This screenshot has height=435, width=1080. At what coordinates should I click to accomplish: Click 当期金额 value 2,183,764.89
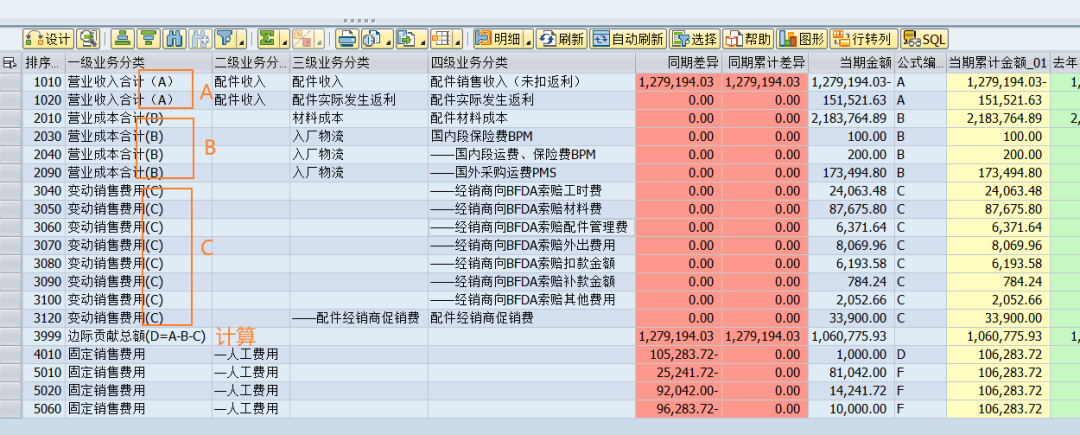tap(851, 118)
